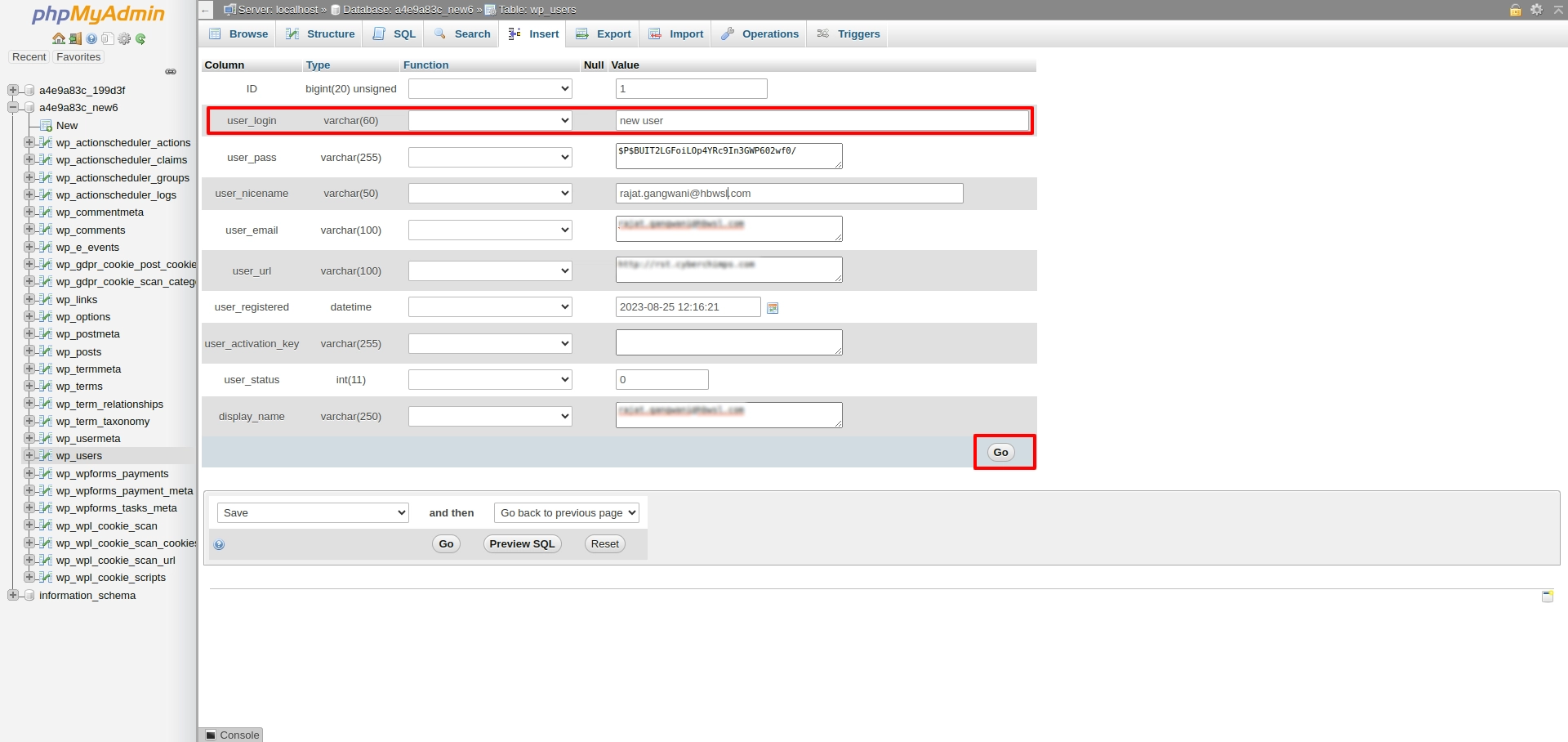
Task: Expand the a4e9a83c_199d3f database node
Action: (x=12, y=90)
